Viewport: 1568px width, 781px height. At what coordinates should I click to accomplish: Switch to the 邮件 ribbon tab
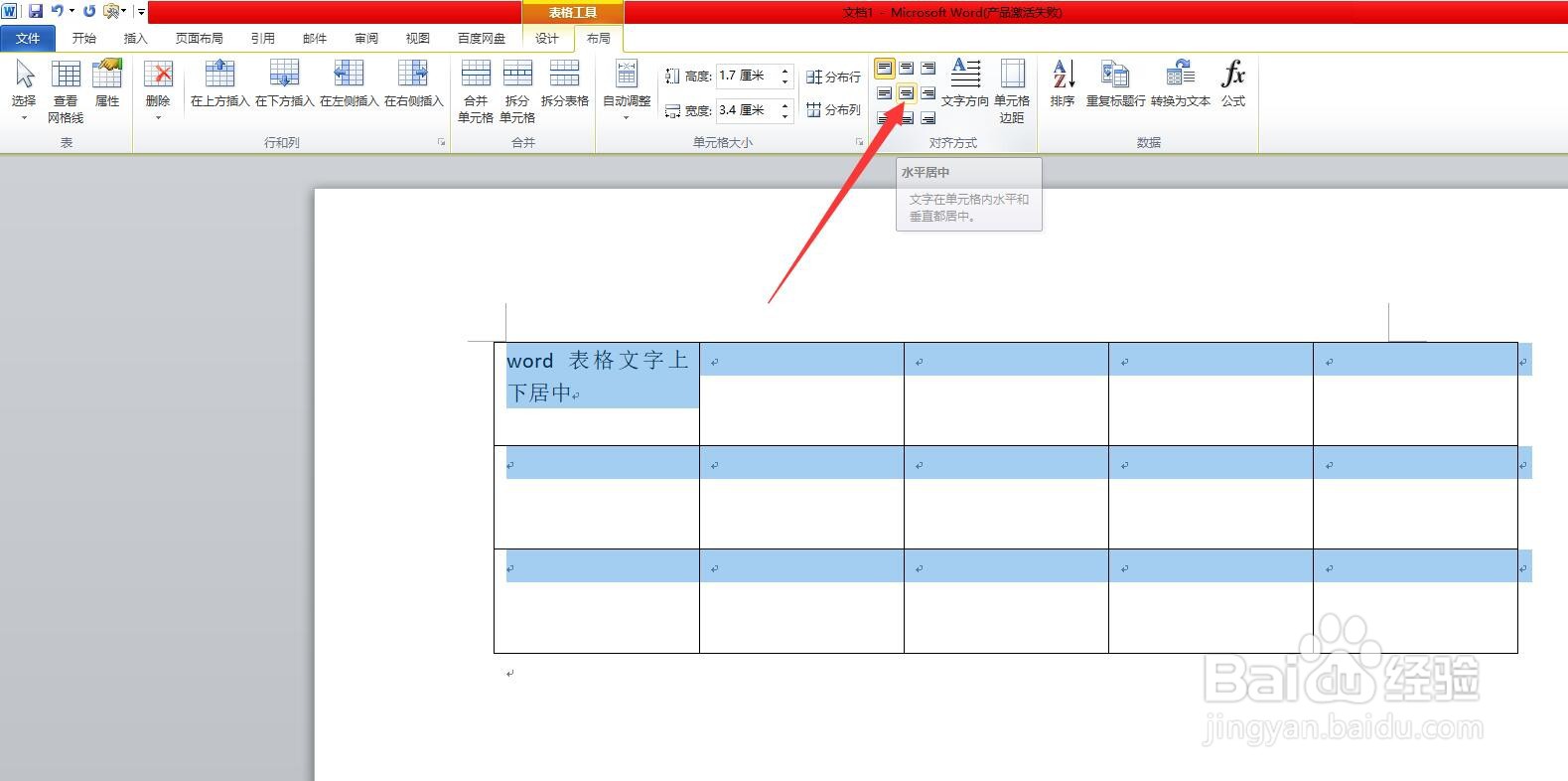coord(315,38)
